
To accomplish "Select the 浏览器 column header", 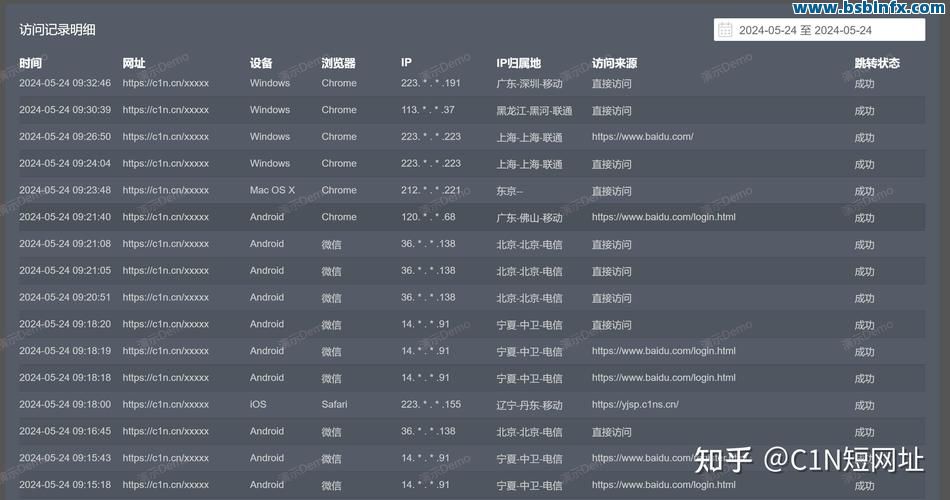I will [x=339, y=63].
